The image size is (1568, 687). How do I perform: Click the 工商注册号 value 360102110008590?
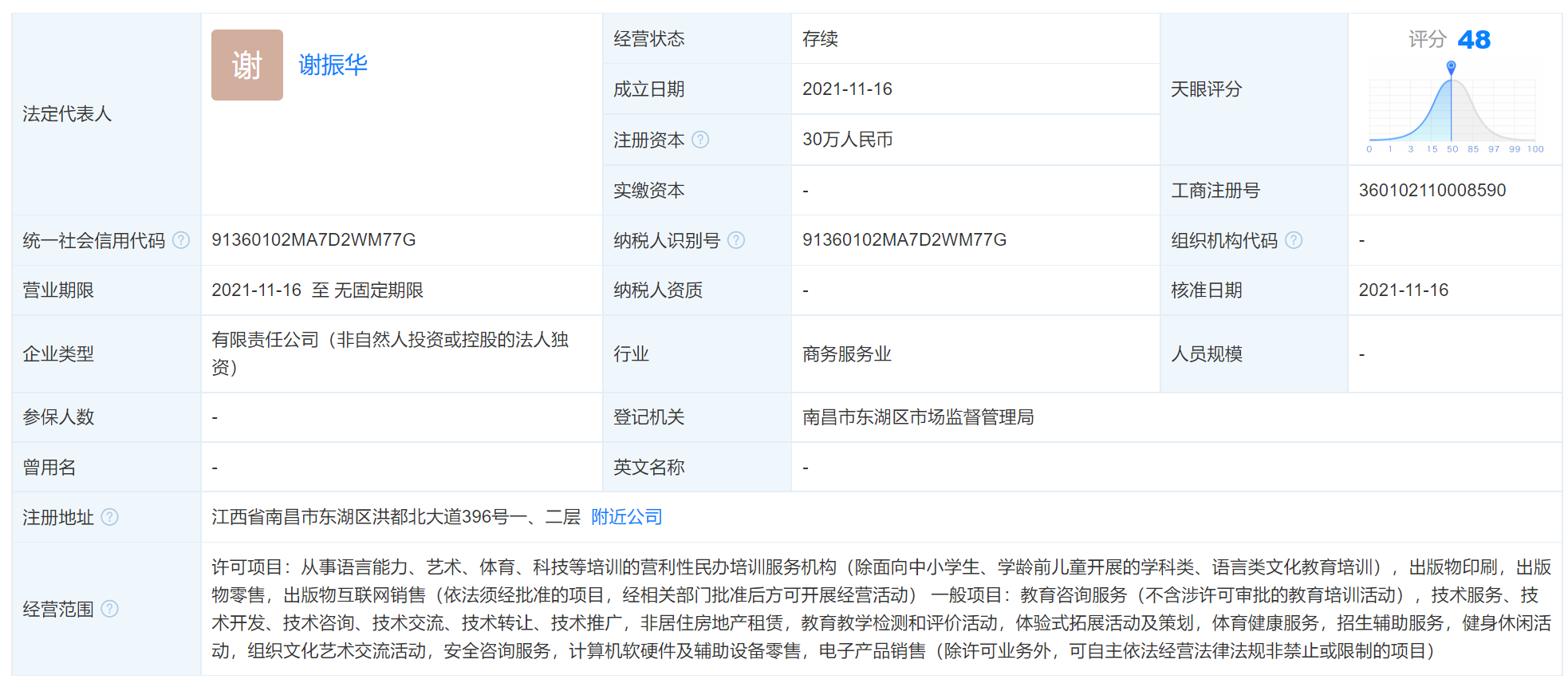1432,190
